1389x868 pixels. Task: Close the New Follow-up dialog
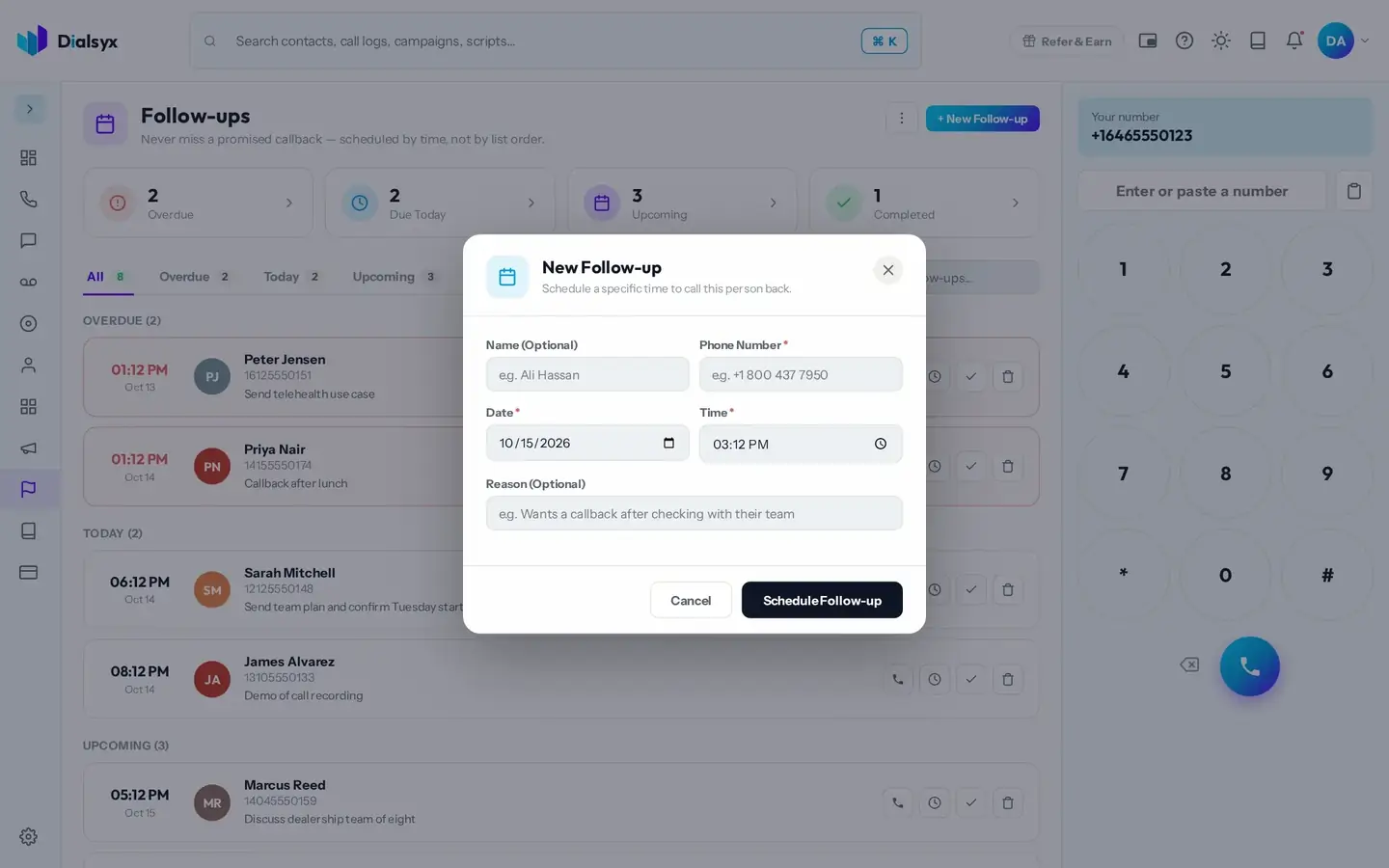point(887,270)
